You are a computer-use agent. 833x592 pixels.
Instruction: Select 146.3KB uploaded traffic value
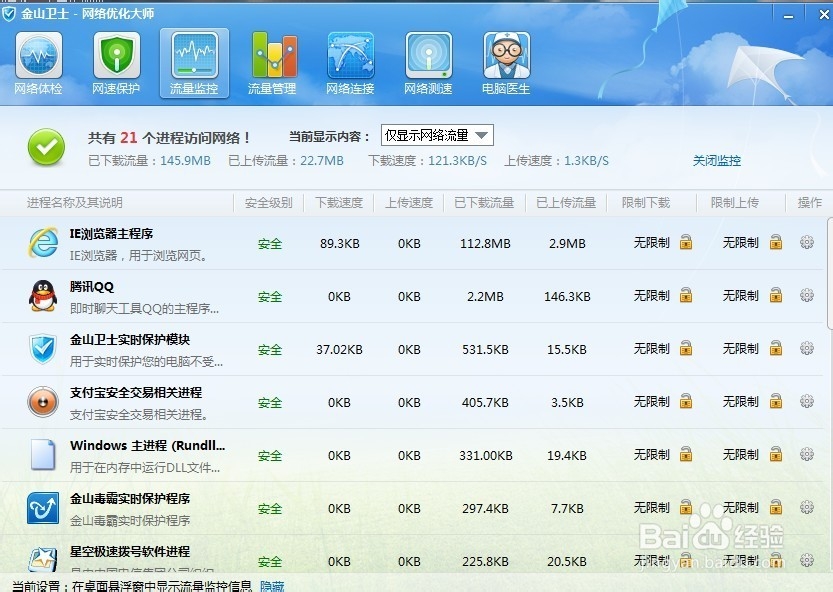click(567, 297)
